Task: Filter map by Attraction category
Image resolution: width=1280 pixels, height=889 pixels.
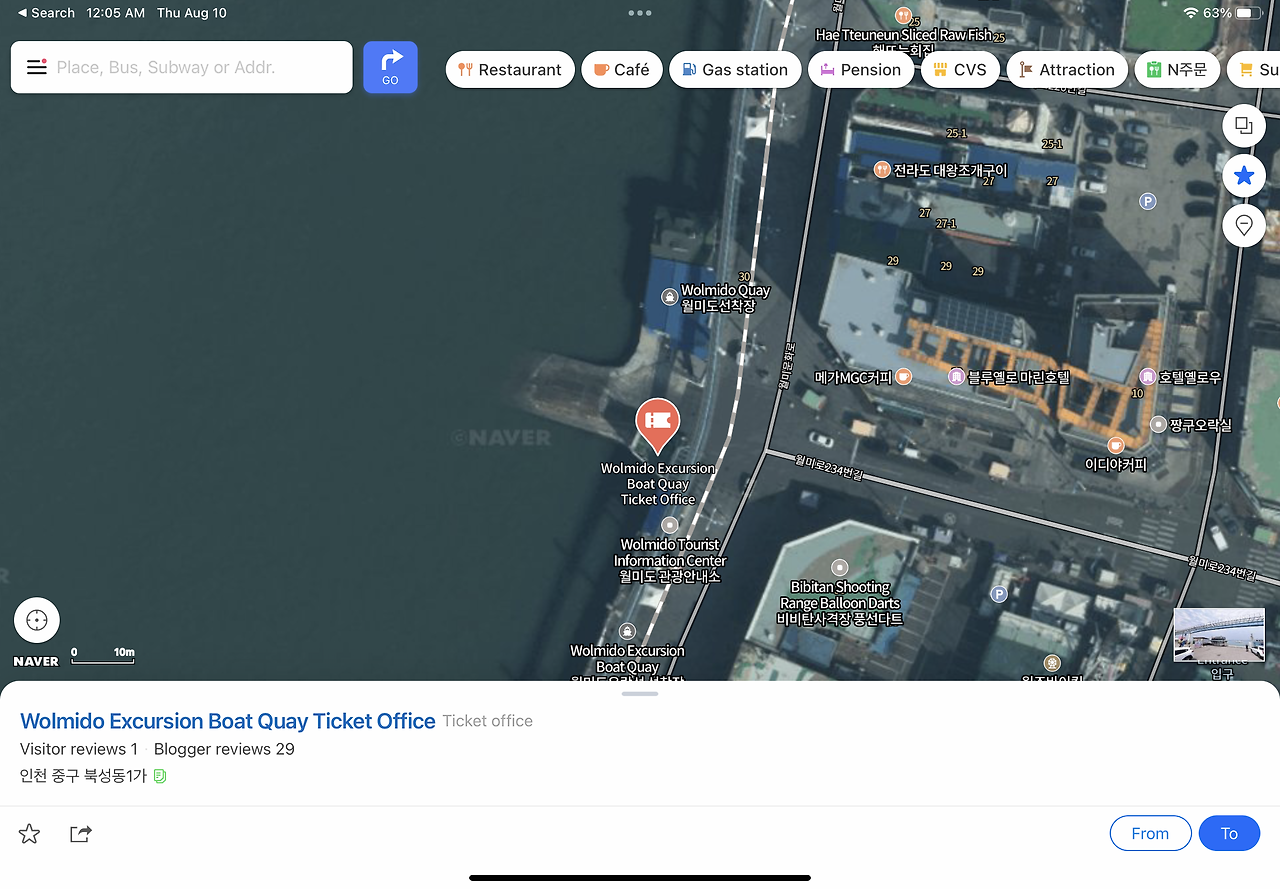Action: click(1067, 70)
